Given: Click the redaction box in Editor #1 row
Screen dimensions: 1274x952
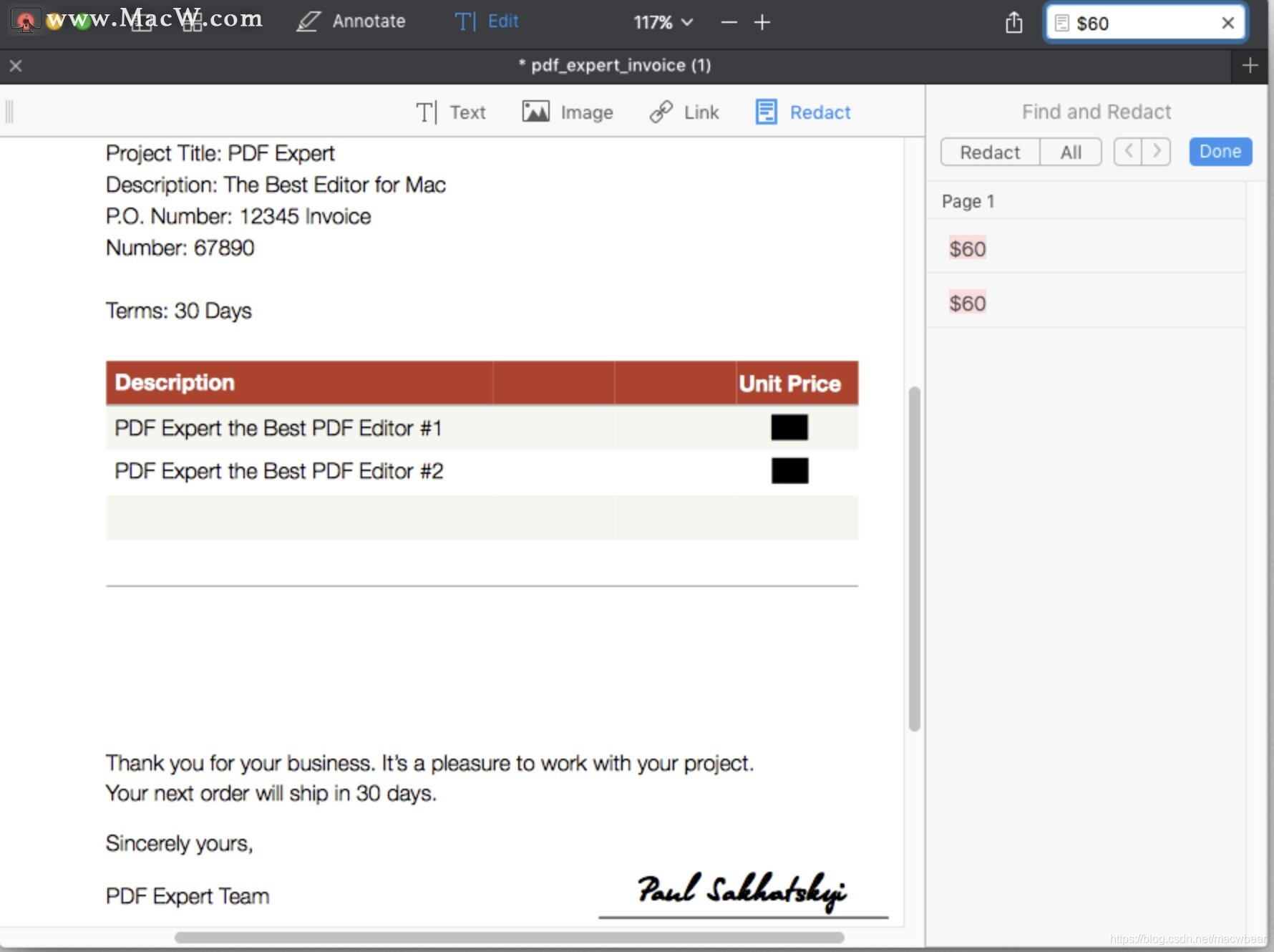Looking at the screenshot, I should point(789,427).
